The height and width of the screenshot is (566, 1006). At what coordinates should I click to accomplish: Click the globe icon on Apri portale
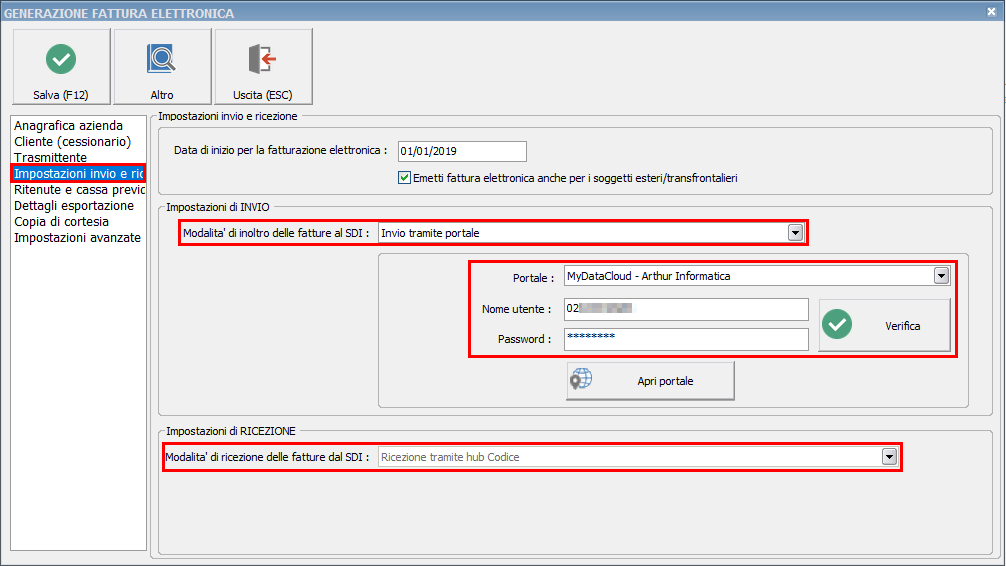tap(581, 381)
